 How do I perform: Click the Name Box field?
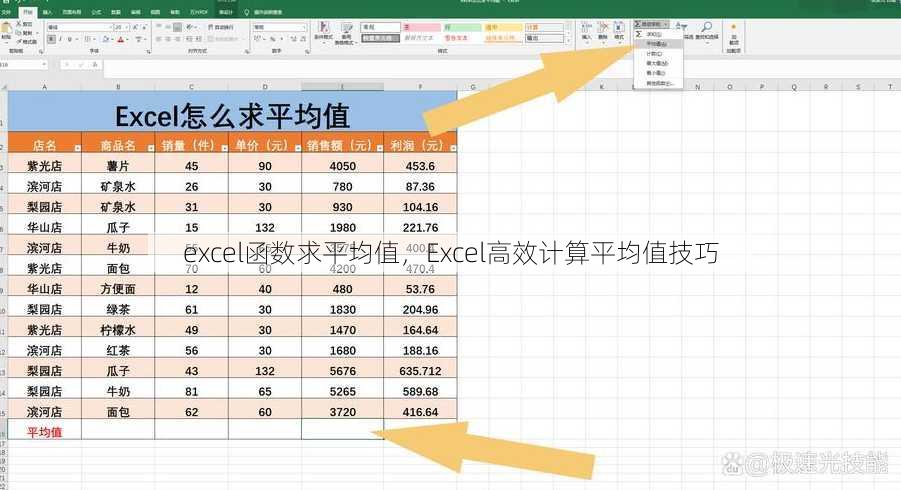(x=23, y=64)
